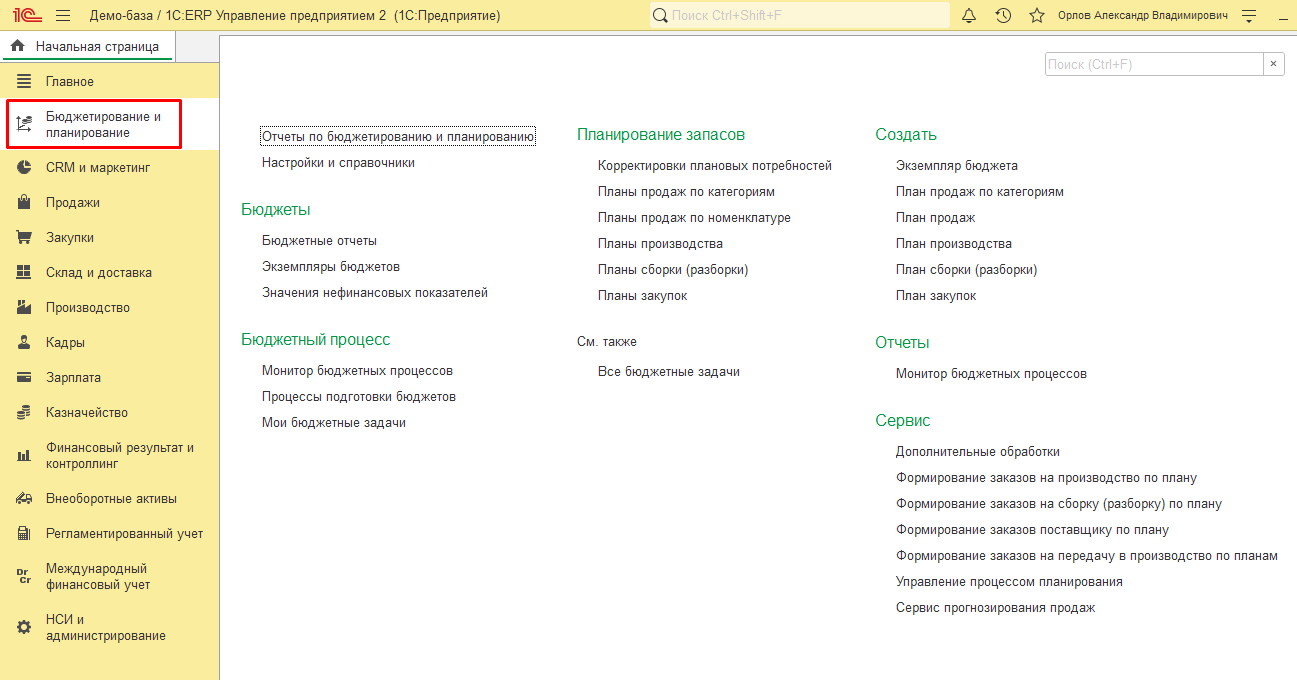
Task: Click the favorites star icon
Action: click(x=1037, y=16)
